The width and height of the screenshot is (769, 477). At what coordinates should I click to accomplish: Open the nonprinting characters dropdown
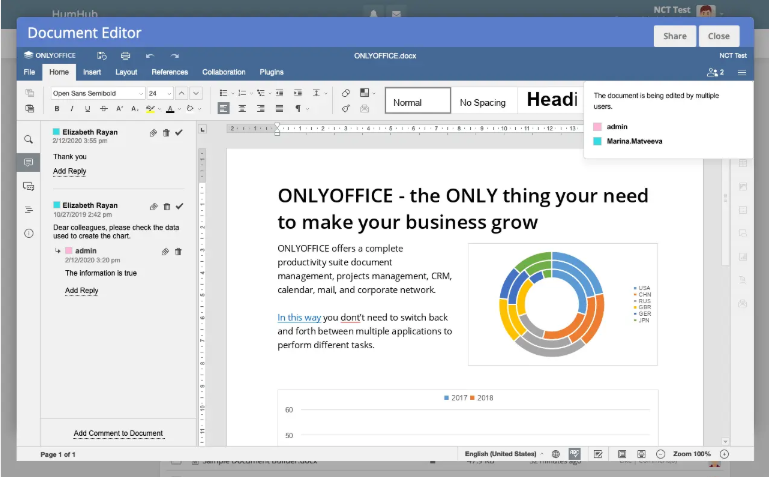(x=308, y=109)
